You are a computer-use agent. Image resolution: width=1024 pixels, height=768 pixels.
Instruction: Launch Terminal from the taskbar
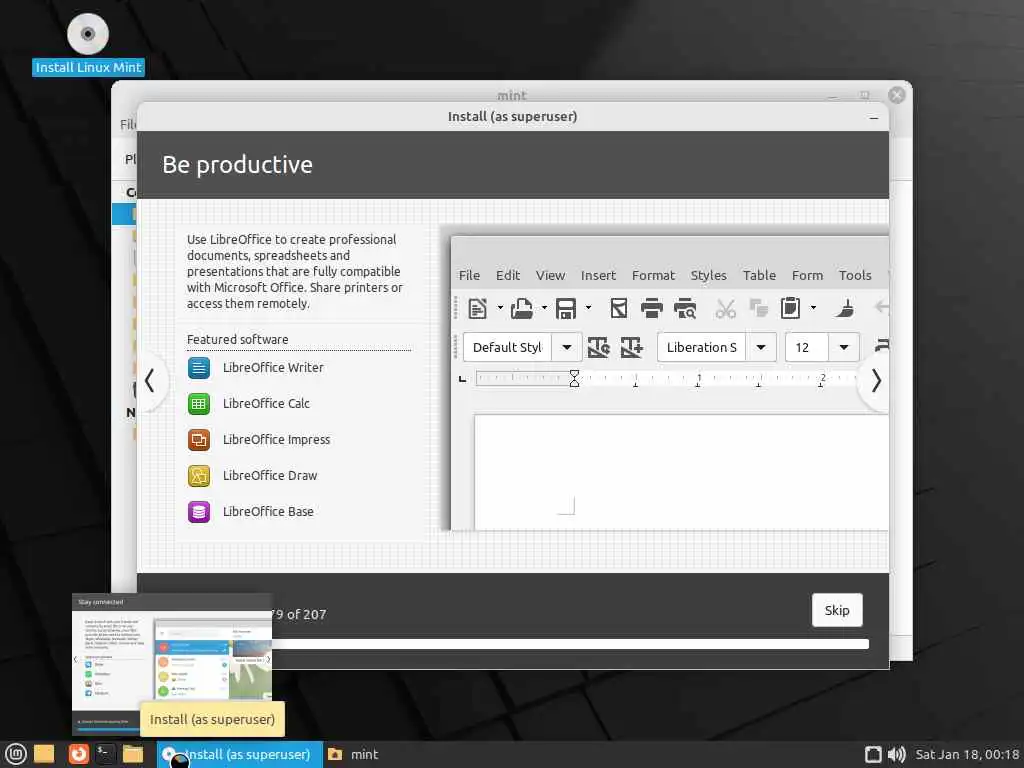point(105,754)
